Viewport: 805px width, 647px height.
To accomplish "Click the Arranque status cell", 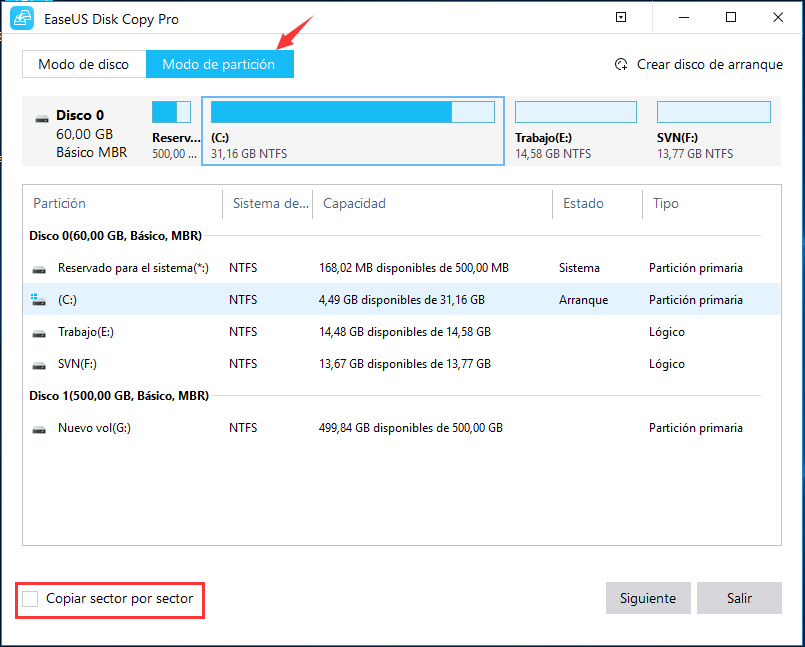I will 583,299.
